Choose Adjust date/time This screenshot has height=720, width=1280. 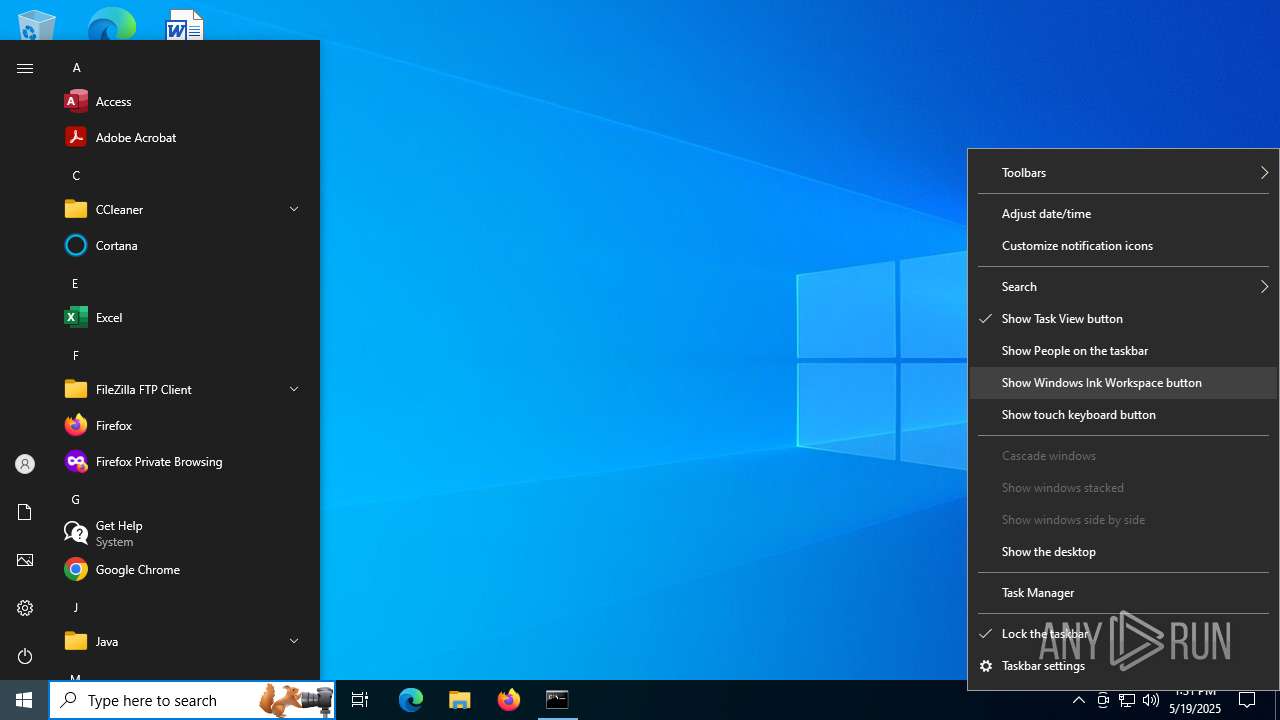pyautogui.click(x=1123, y=214)
